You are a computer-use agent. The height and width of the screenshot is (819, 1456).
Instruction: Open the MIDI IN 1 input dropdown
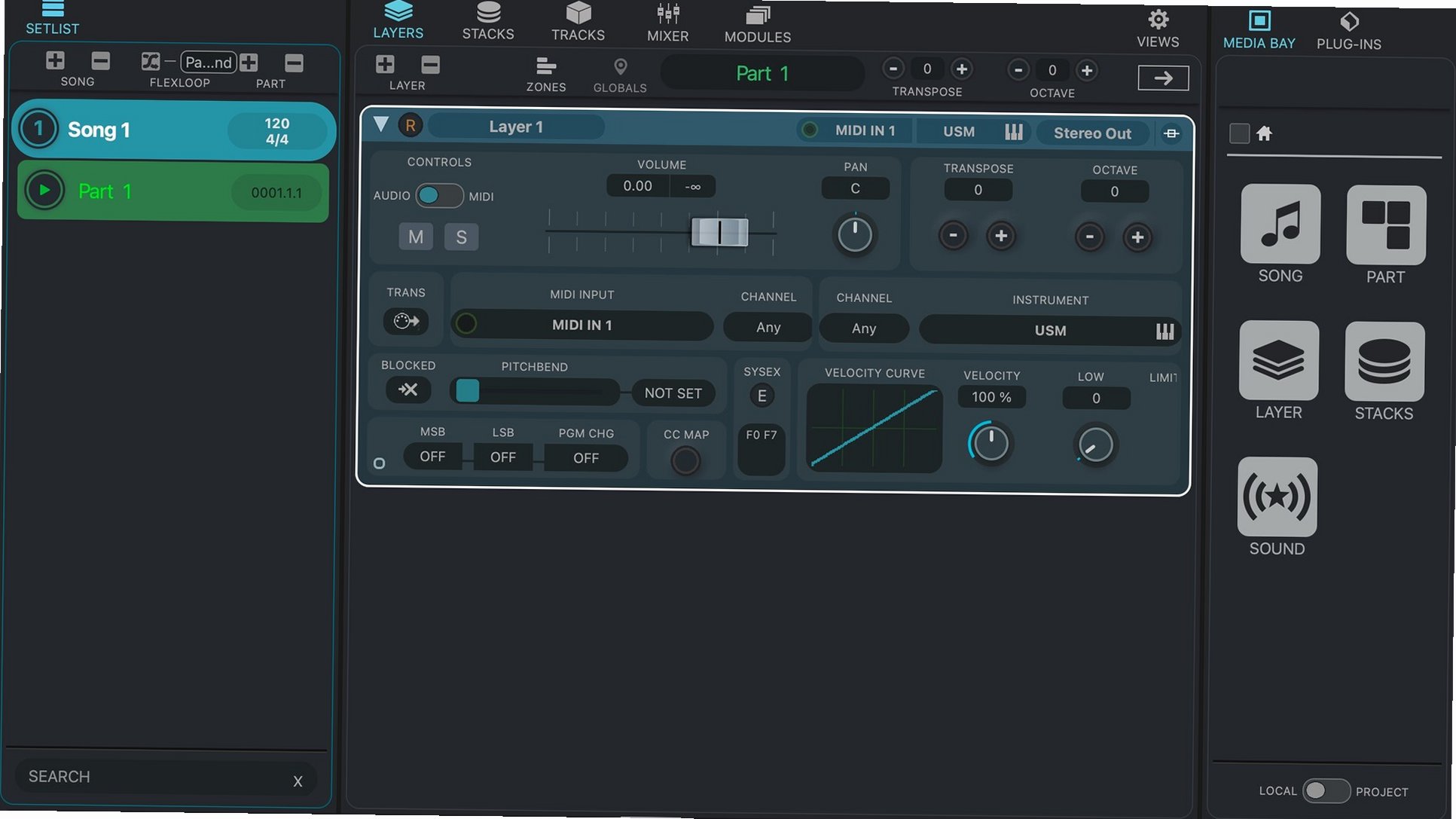[582, 325]
